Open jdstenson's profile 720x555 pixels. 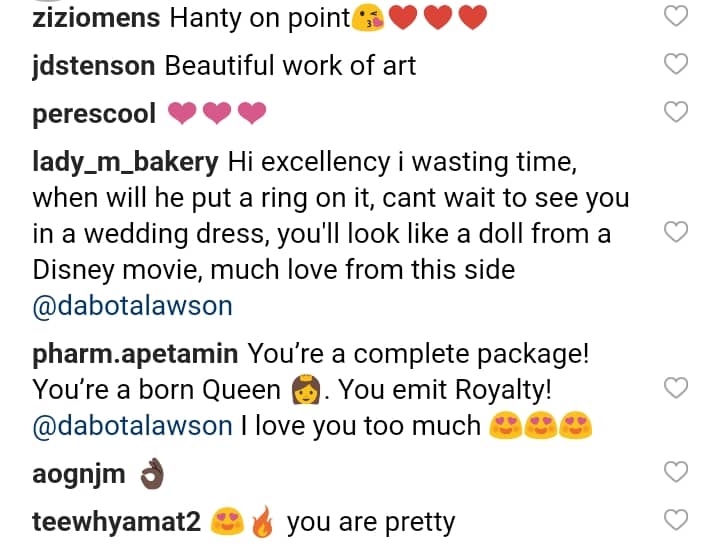pos(93,67)
